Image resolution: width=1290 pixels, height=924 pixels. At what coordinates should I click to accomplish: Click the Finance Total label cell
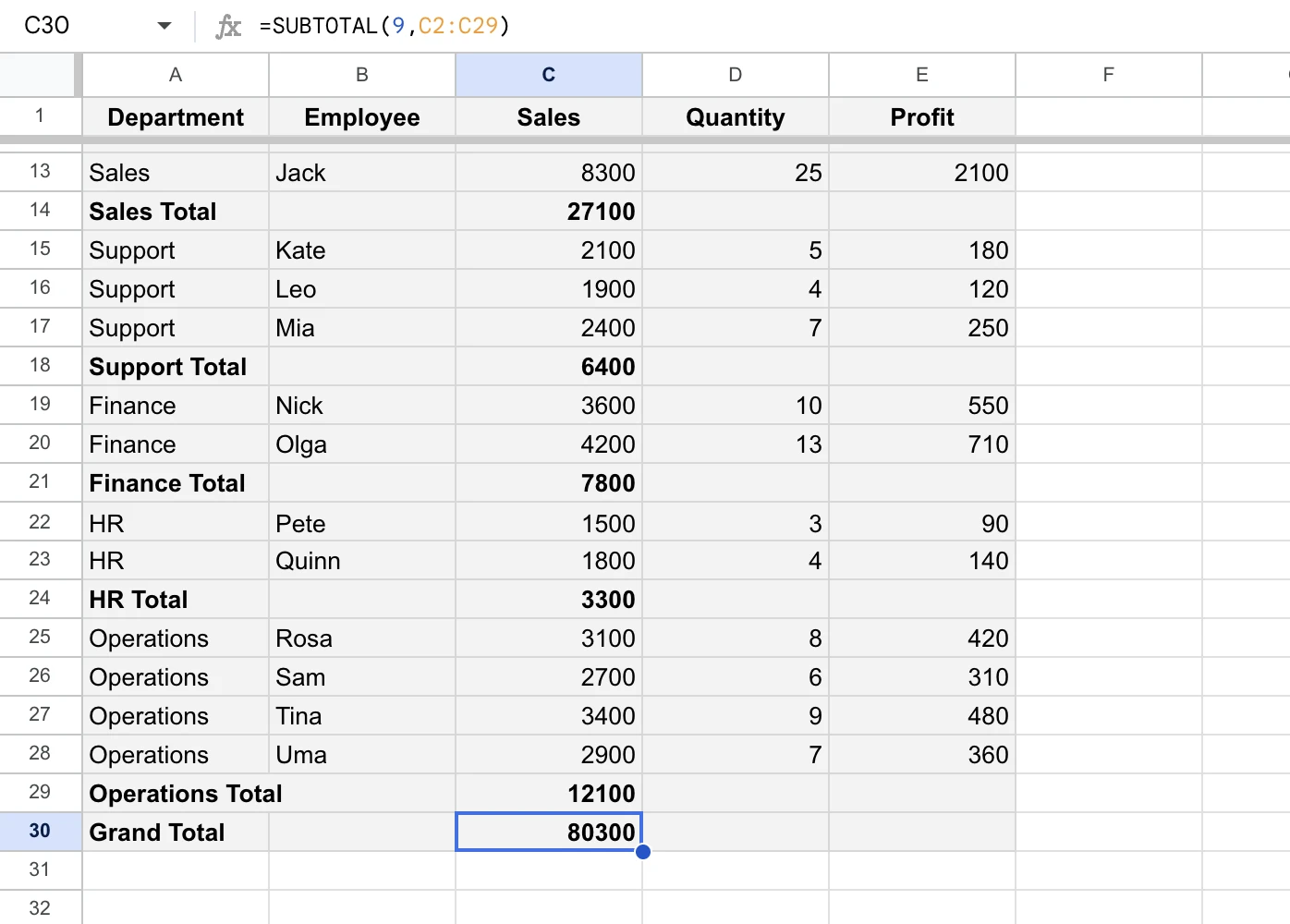click(176, 483)
